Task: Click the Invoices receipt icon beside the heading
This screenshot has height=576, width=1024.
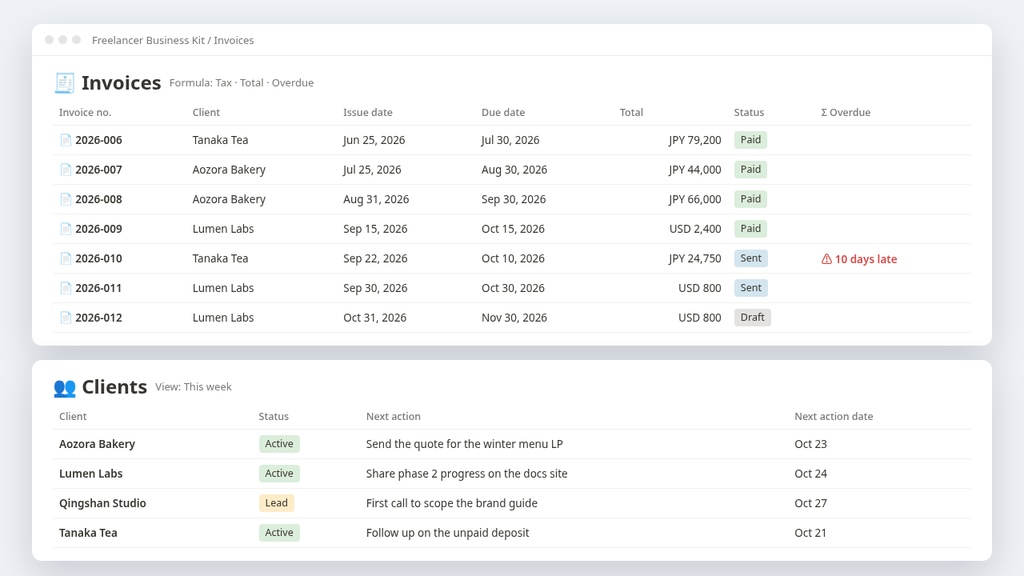Action: [x=65, y=83]
